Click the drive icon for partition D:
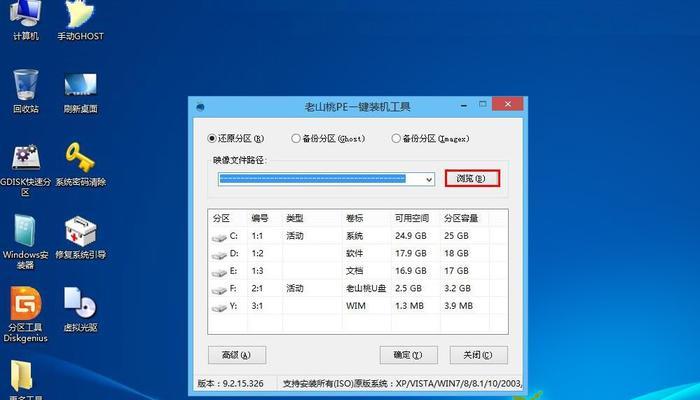This screenshot has width=700, height=400. coord(219,255)
